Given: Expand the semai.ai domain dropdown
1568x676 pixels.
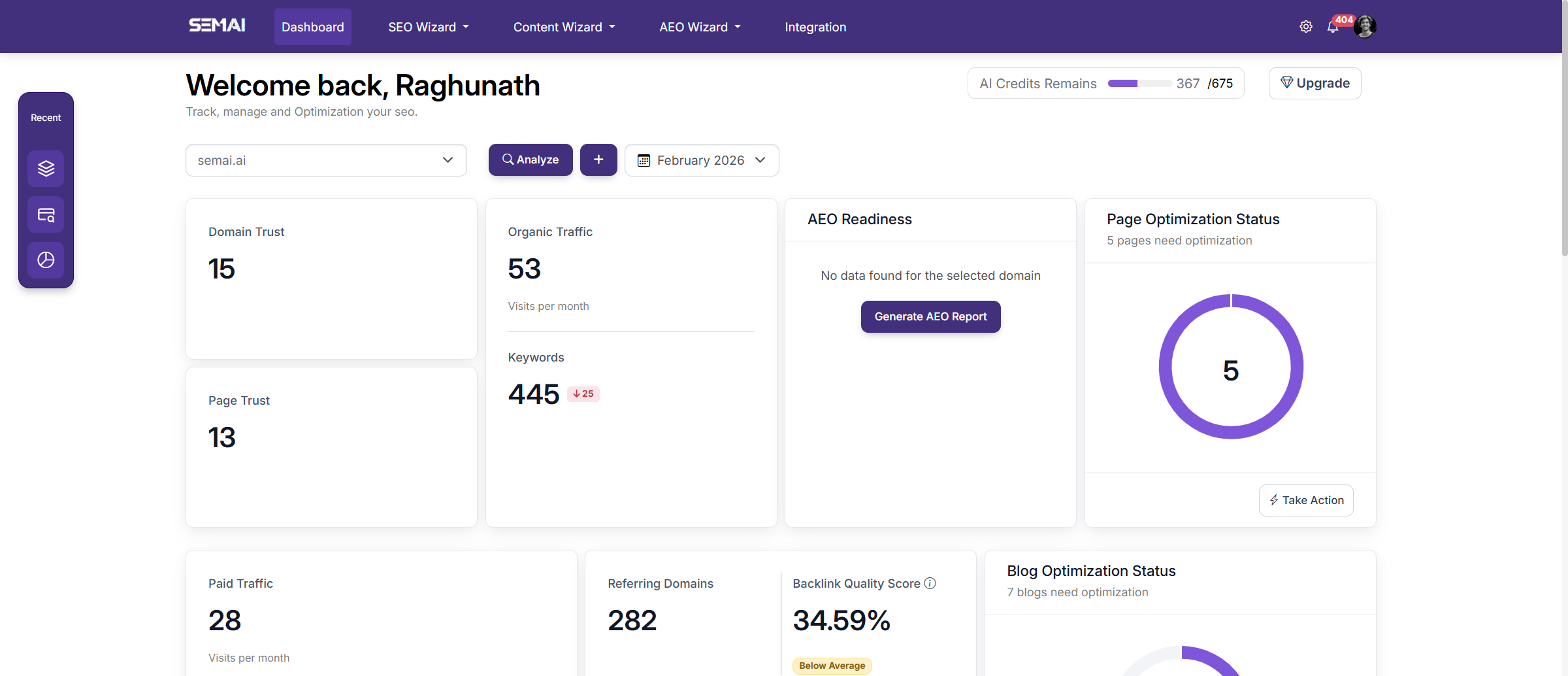Looking at the screenshot, I should pyautogui.click(x=326, y=160).
